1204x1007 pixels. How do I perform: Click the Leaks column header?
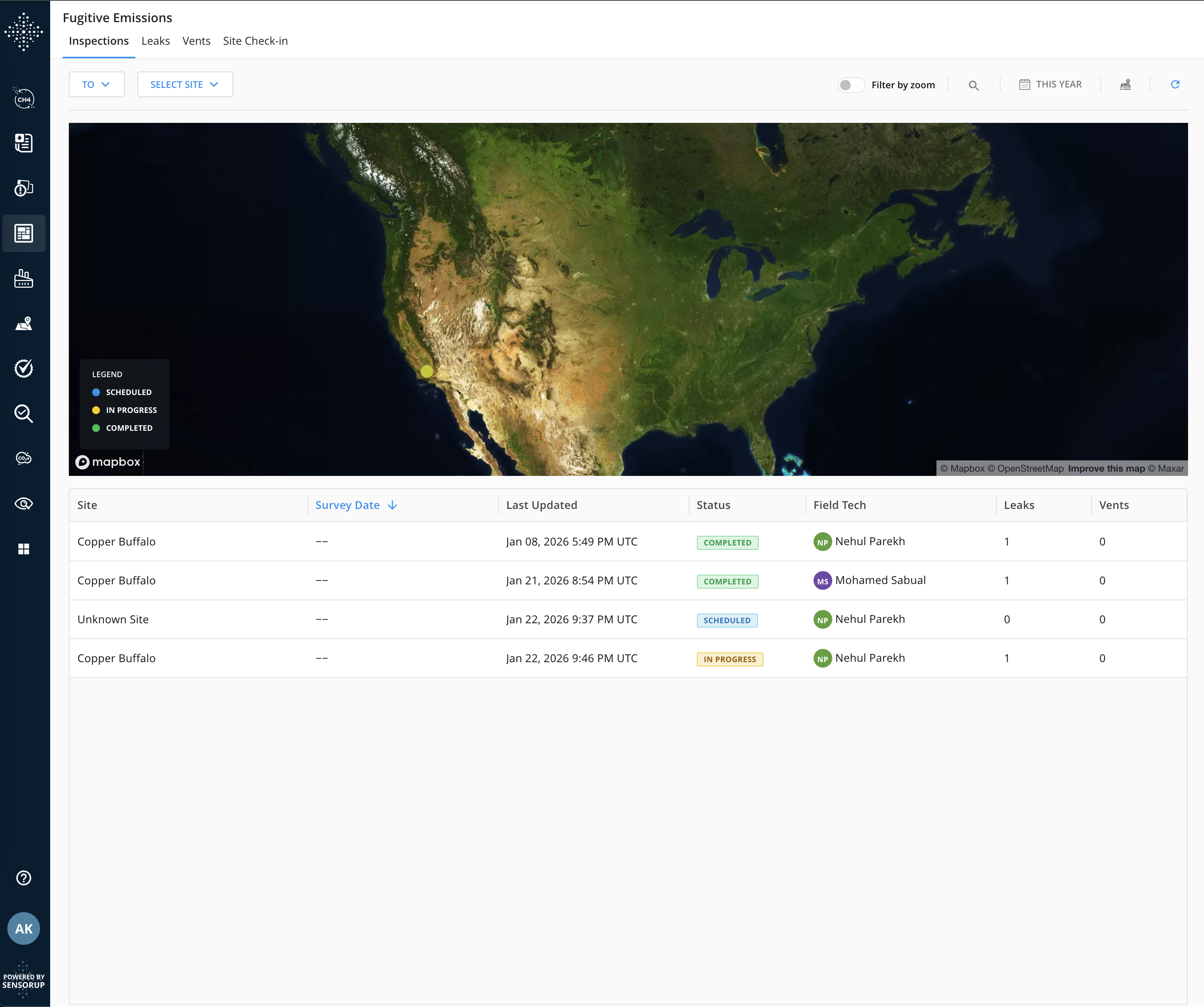[1019, 505]
